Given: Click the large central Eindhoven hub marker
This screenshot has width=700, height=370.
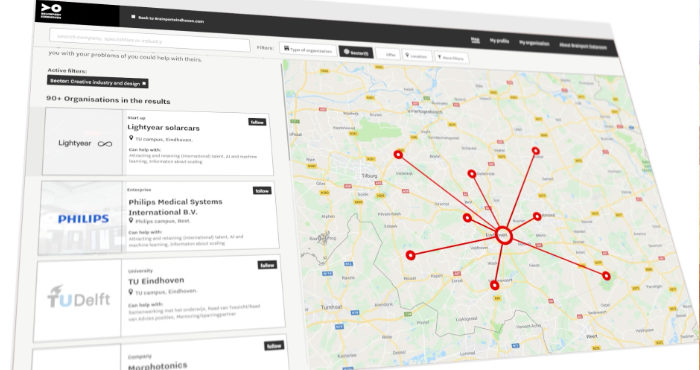Looking at the screenshot, I should [x=504, y=235].
